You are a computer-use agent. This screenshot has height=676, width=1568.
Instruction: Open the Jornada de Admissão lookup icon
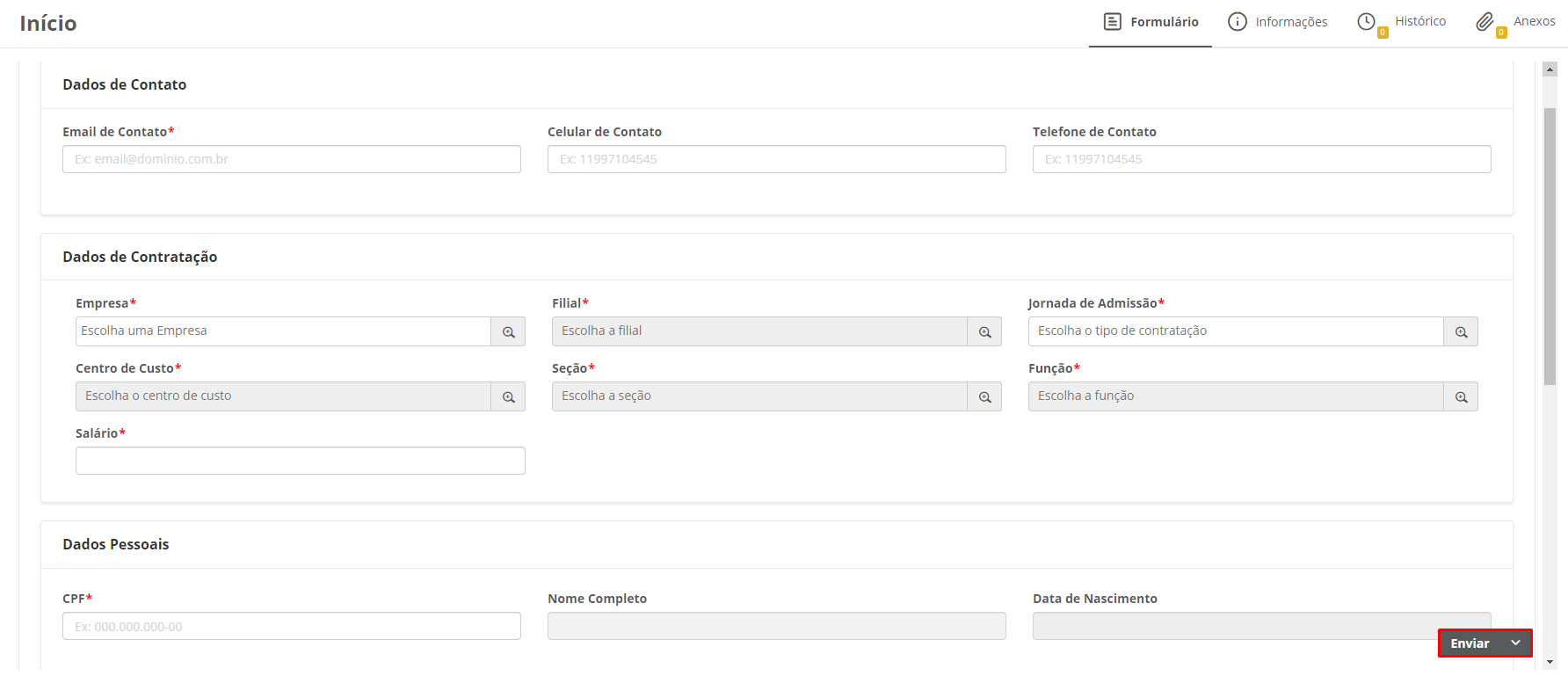coord(1461,332)
